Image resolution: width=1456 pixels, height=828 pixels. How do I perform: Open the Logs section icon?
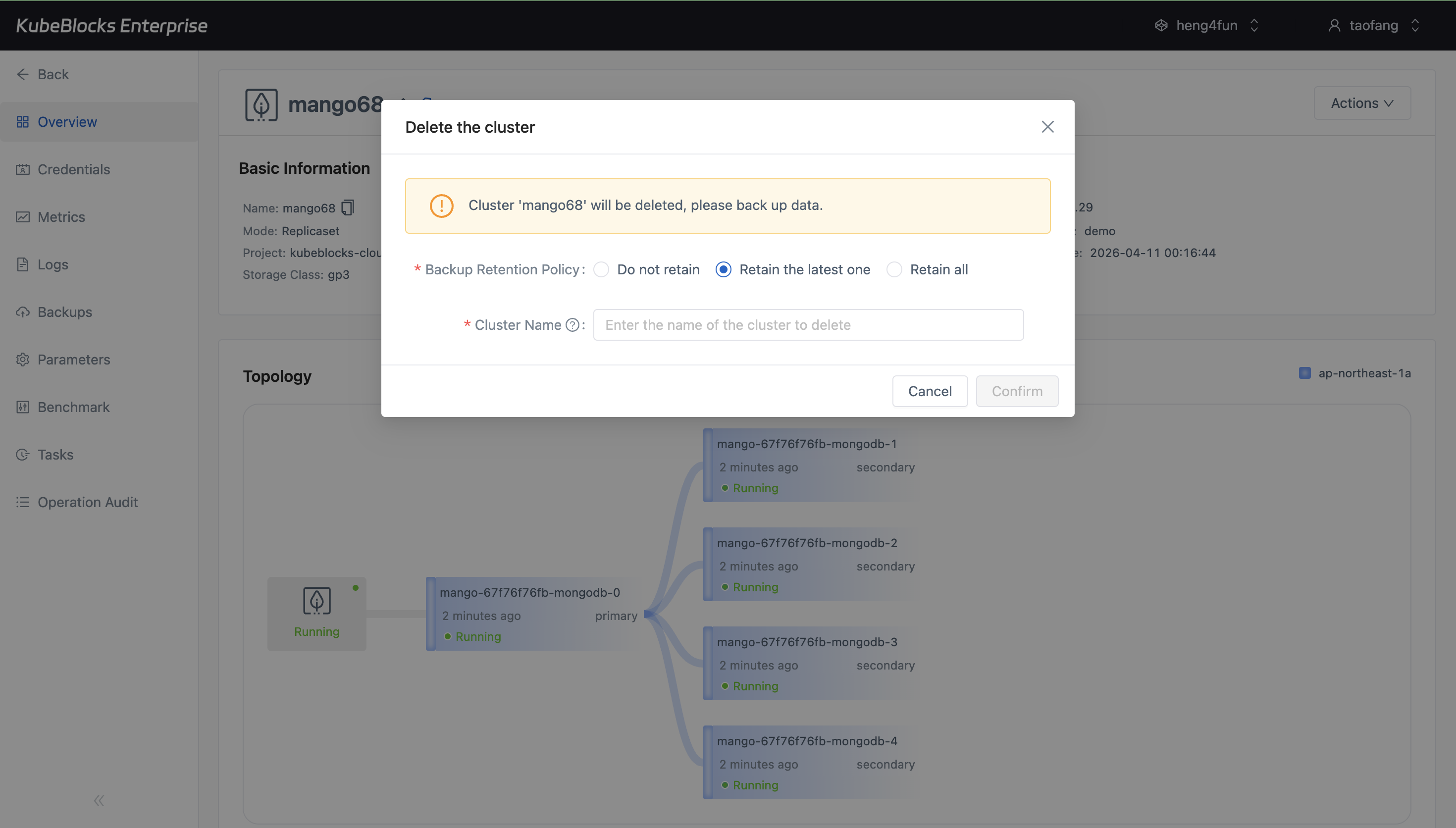[23, 264]
